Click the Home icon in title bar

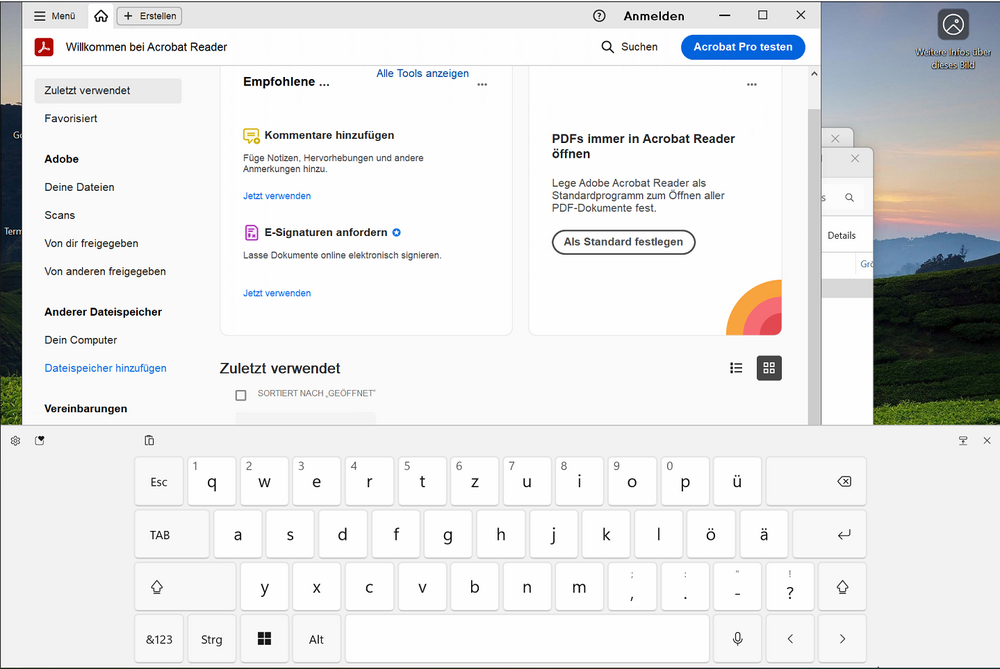pyautogui.click(x=101, y=16)
